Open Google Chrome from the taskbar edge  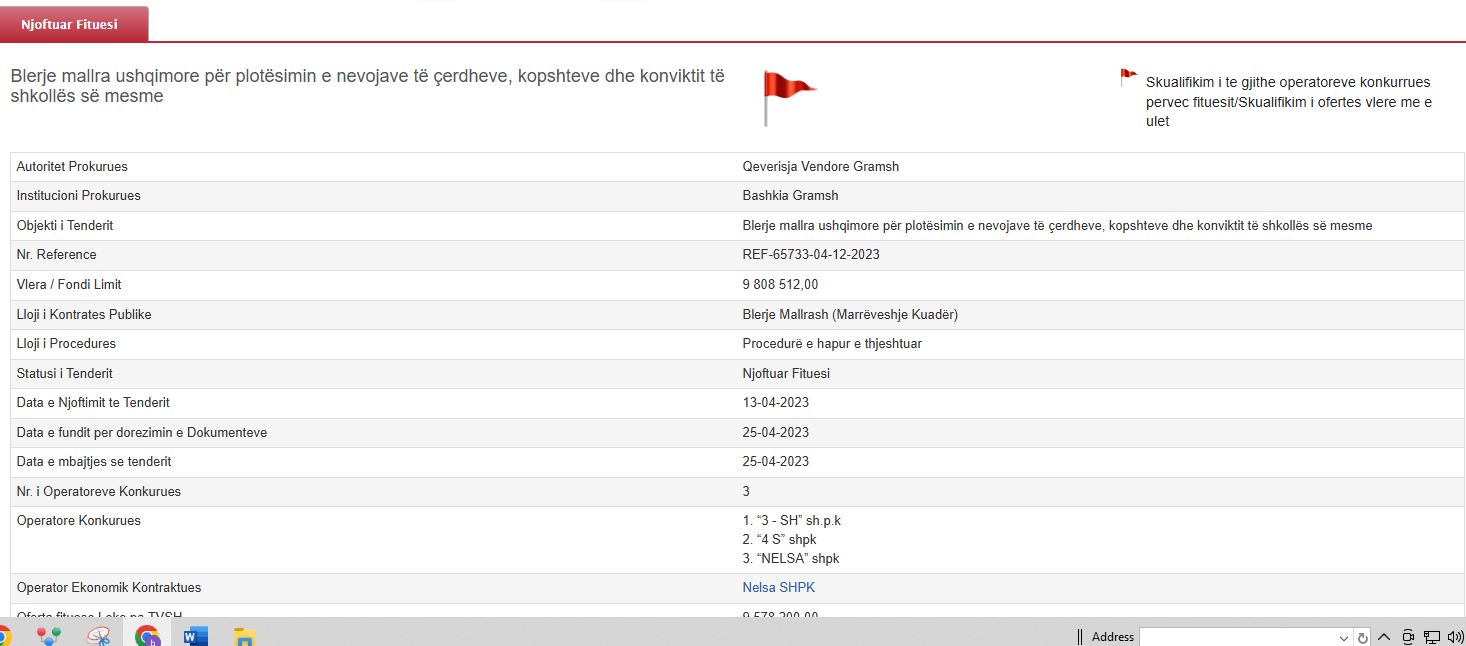click(3, 636)
